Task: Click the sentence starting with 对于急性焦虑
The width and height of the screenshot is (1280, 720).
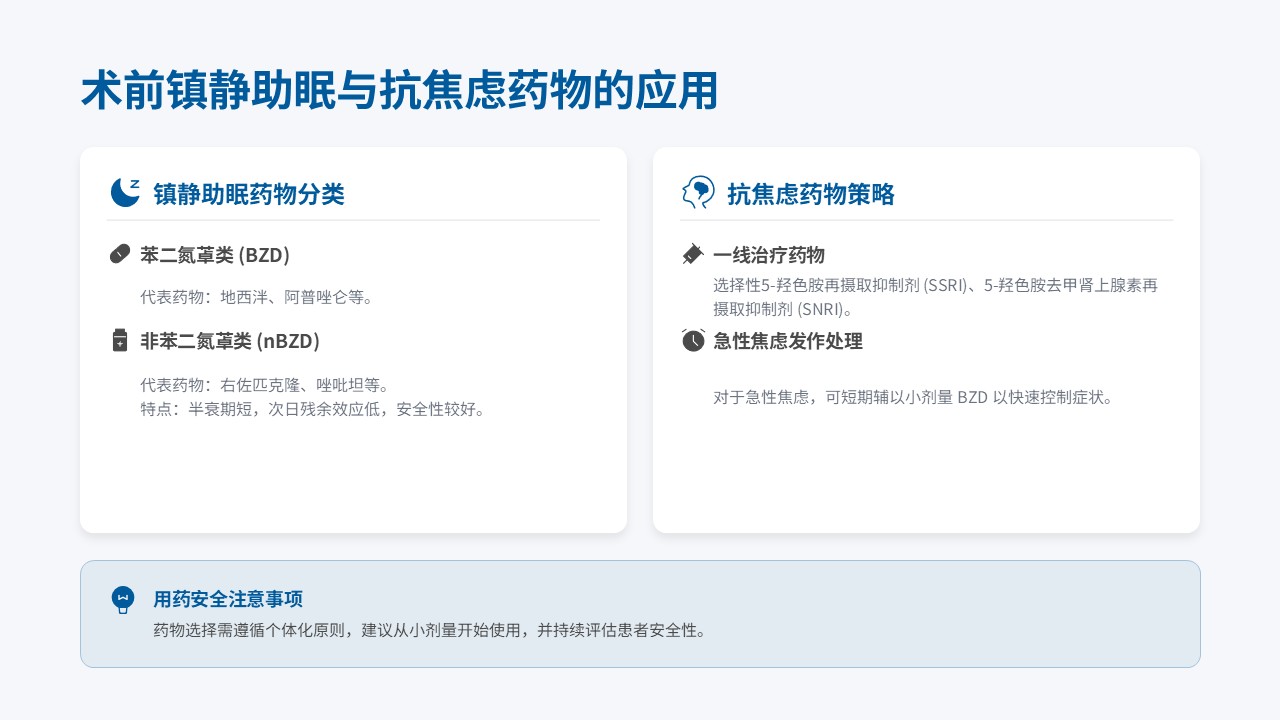Action: pos(913,397)
